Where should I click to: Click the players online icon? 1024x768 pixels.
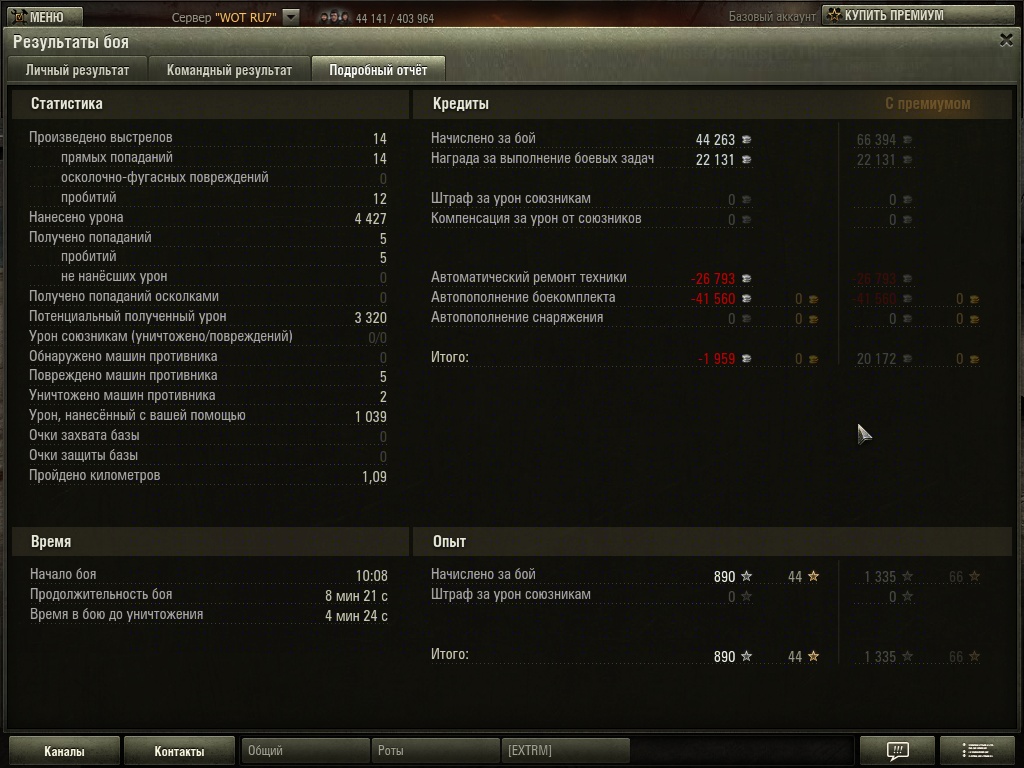334,18
